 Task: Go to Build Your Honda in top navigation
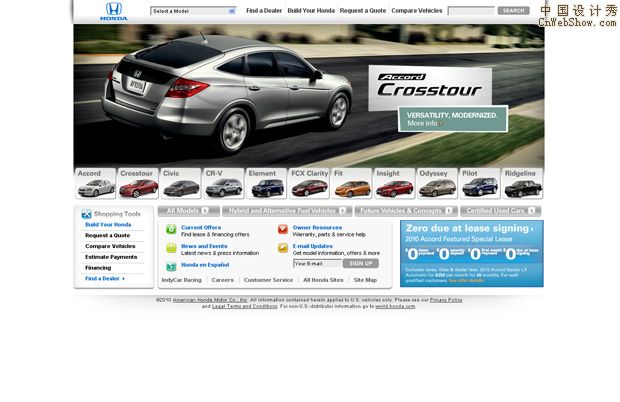[x=311, y=11]
